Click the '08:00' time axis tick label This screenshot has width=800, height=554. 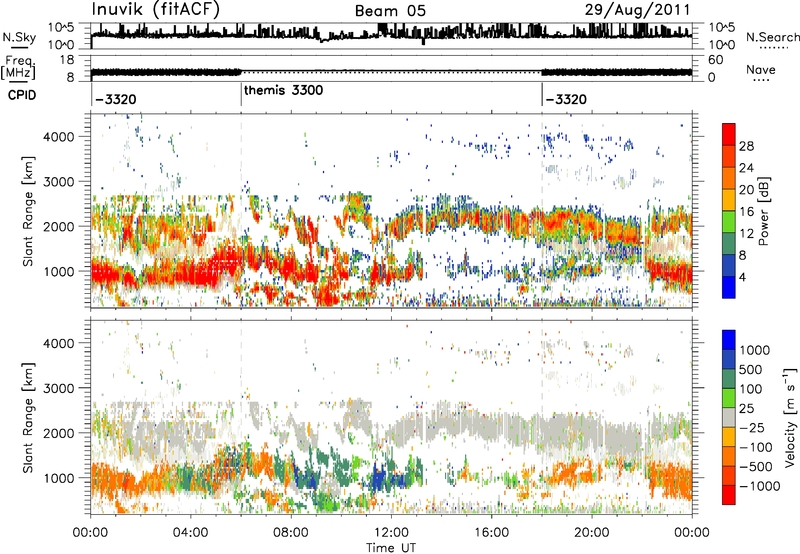coord(291,533)
